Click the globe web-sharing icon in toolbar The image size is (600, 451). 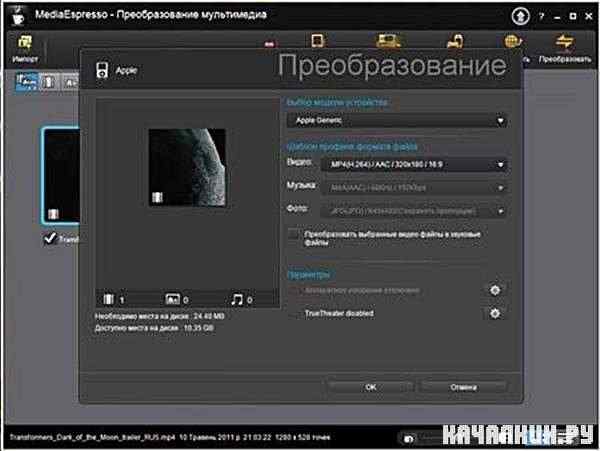(513, 41)
